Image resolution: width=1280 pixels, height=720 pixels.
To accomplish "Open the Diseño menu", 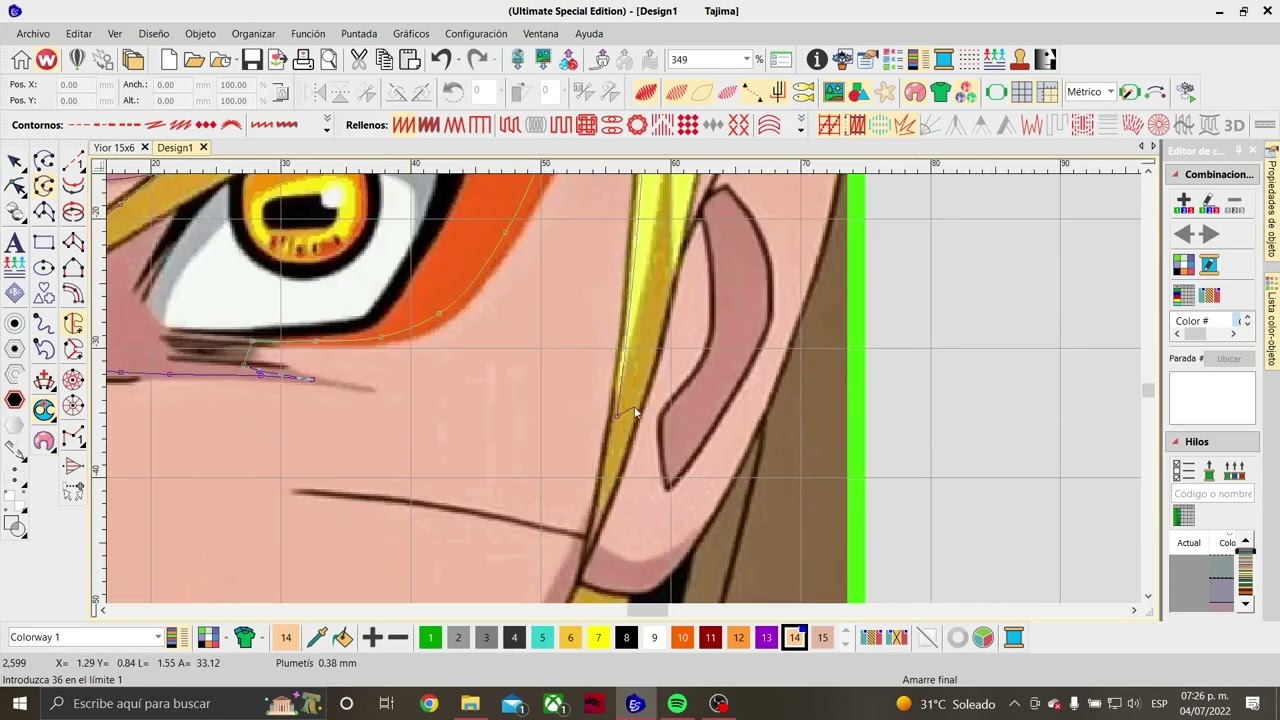I will 153,34.
